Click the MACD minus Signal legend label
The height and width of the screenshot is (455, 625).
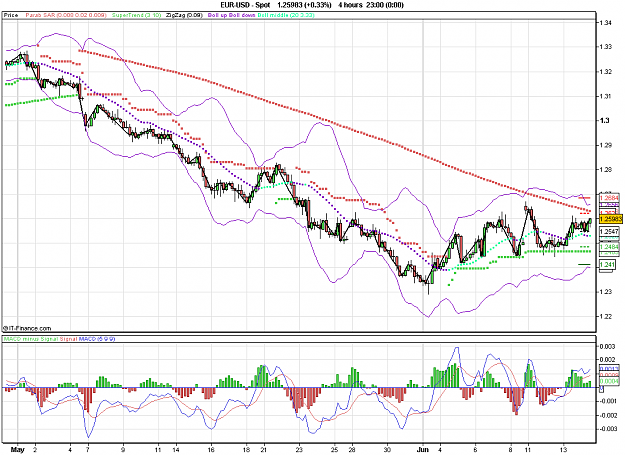[x=31, y=339]
